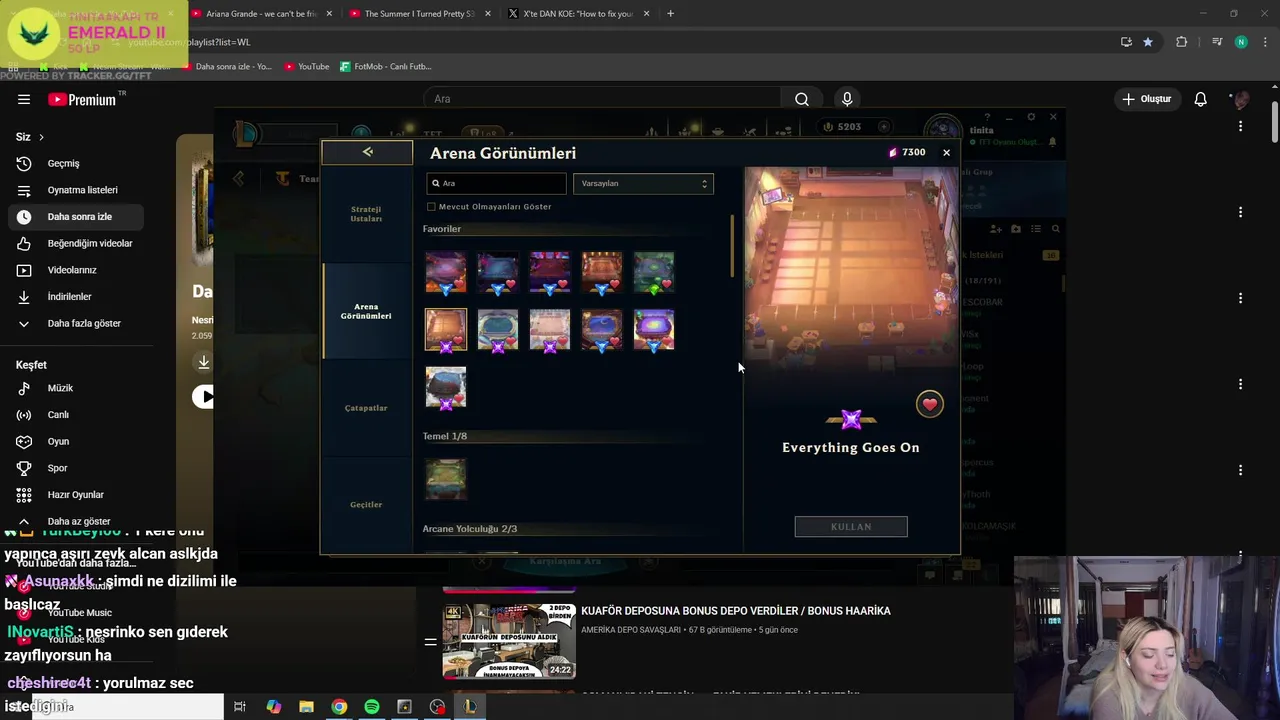Open Chrome three-dot menu
Viewport: 1280px width, 720px height.
pos(1266,42)
